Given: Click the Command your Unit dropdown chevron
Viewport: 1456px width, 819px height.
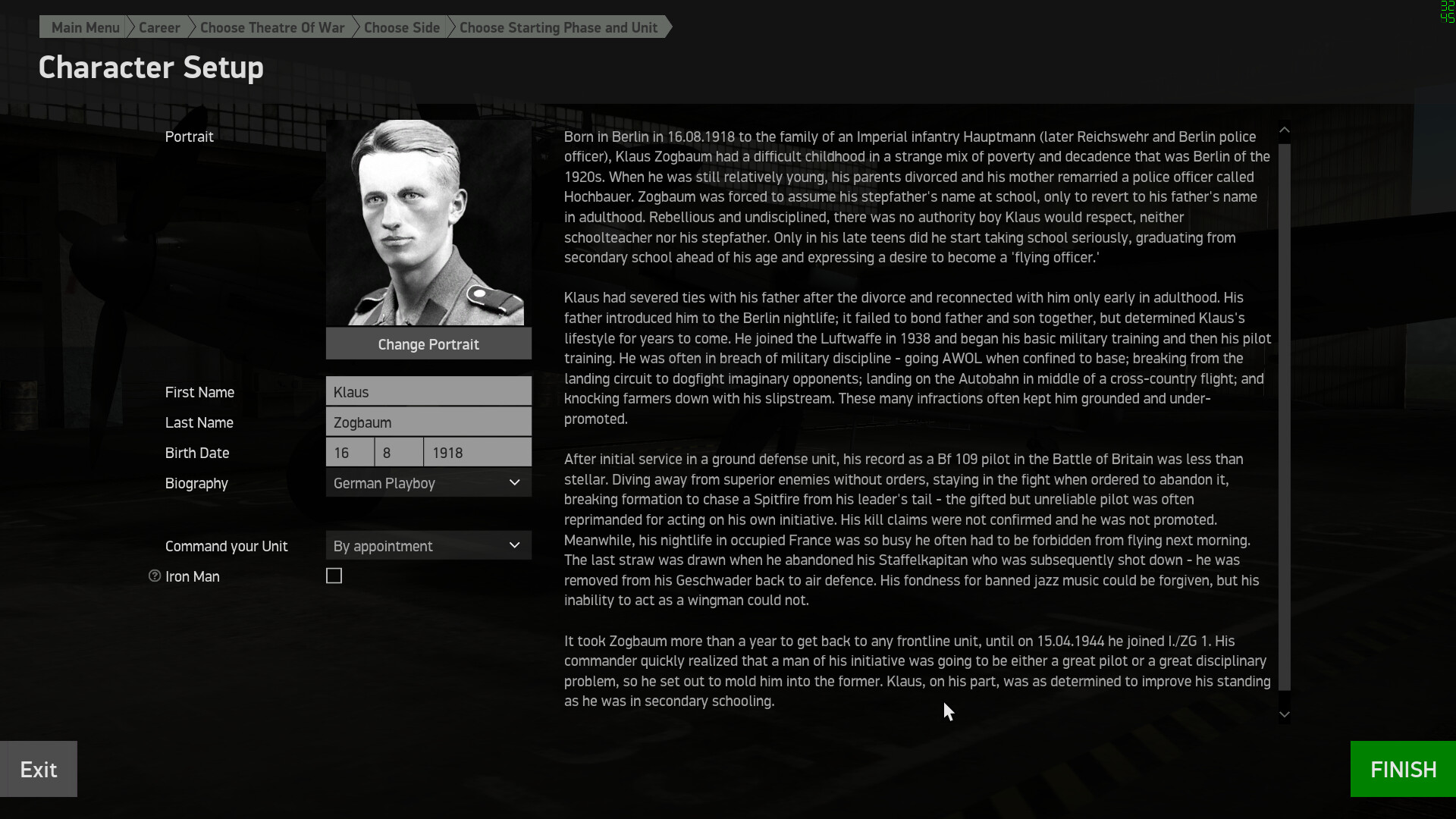Looking at the screenshot, I should tap(514, 545).
